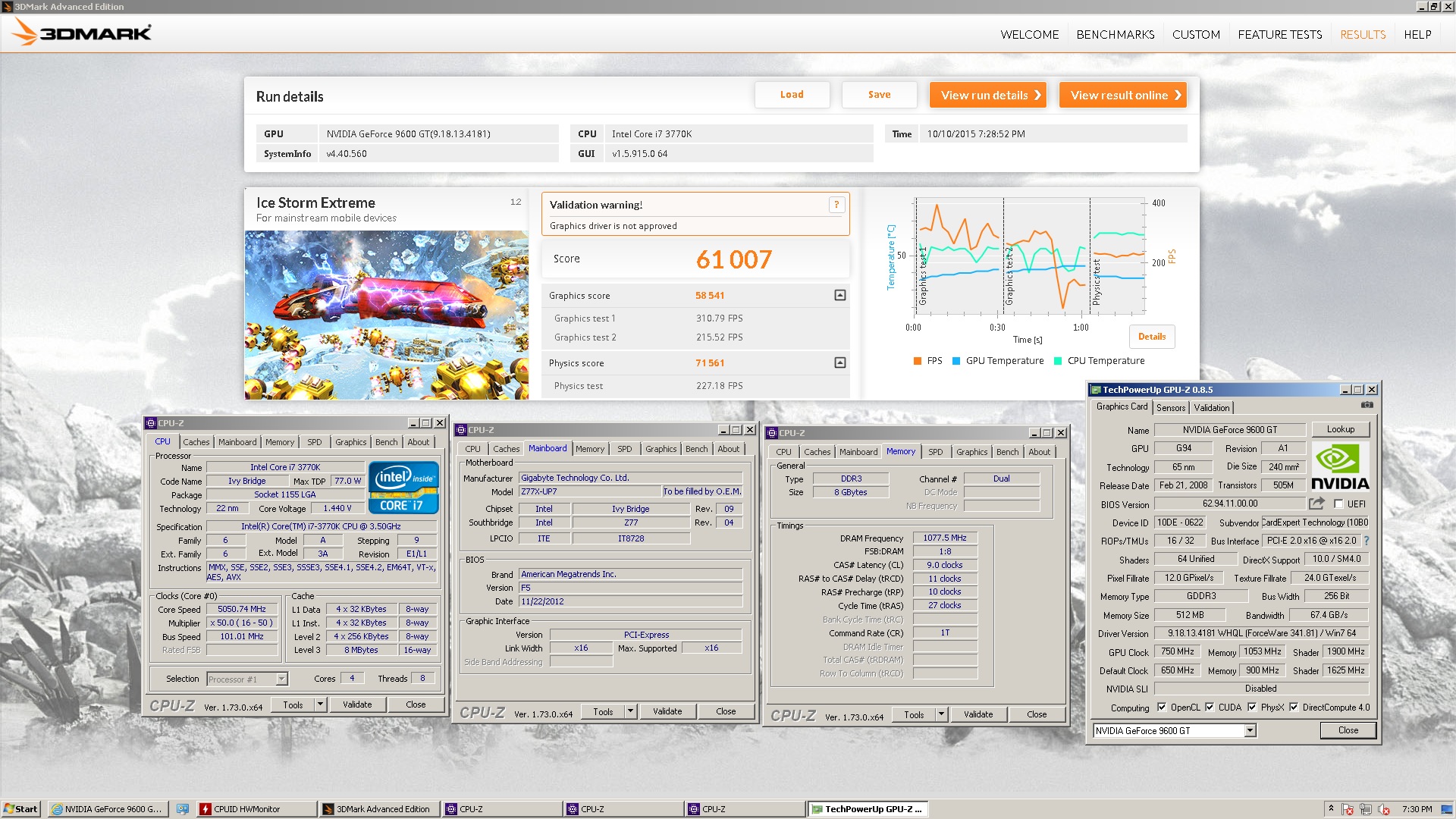Open the HELP section
1456x819 pixels.
tap(1417, 35)
